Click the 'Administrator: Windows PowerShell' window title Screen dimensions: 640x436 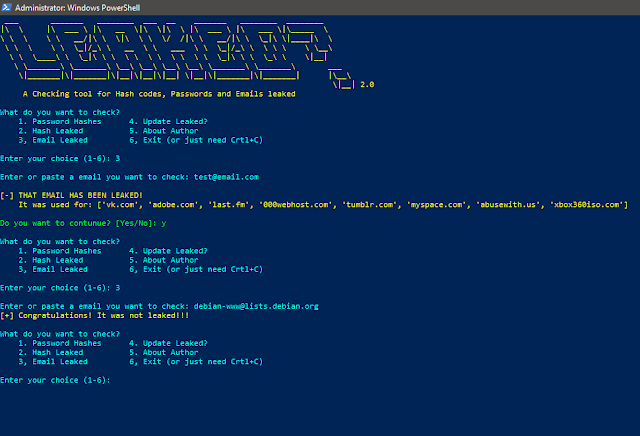[78, 8]
